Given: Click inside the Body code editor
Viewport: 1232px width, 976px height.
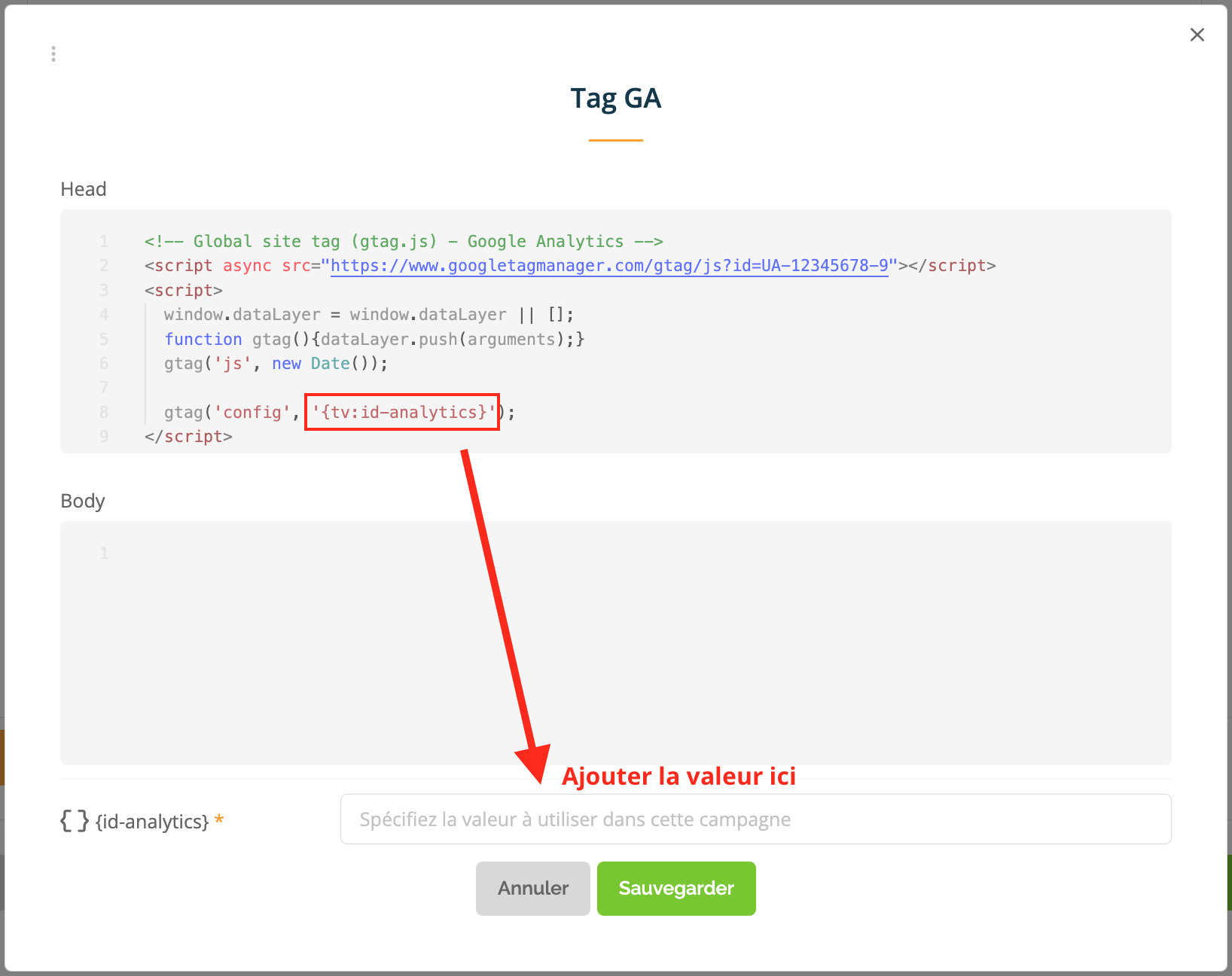Looking at the screenshot, I should (x=616, y=643).
